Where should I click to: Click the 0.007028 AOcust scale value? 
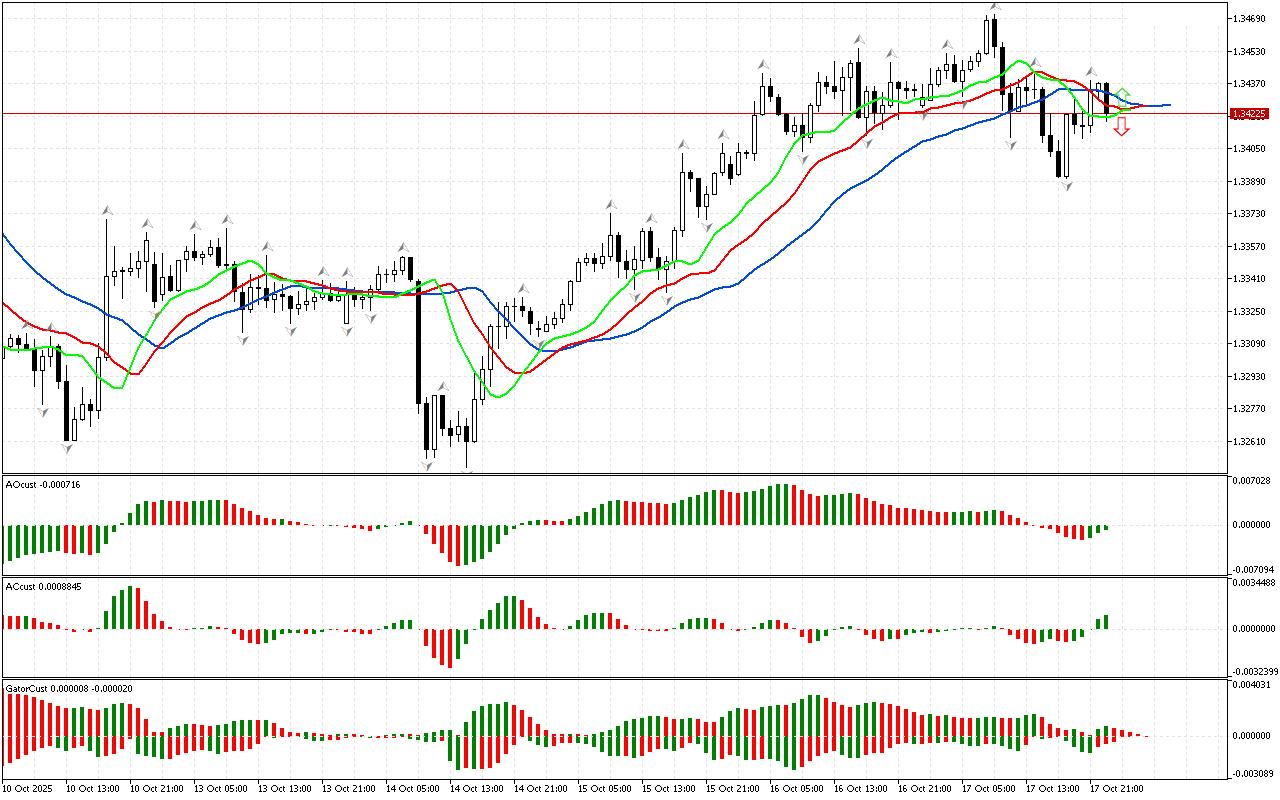(x=1254, y=481)
